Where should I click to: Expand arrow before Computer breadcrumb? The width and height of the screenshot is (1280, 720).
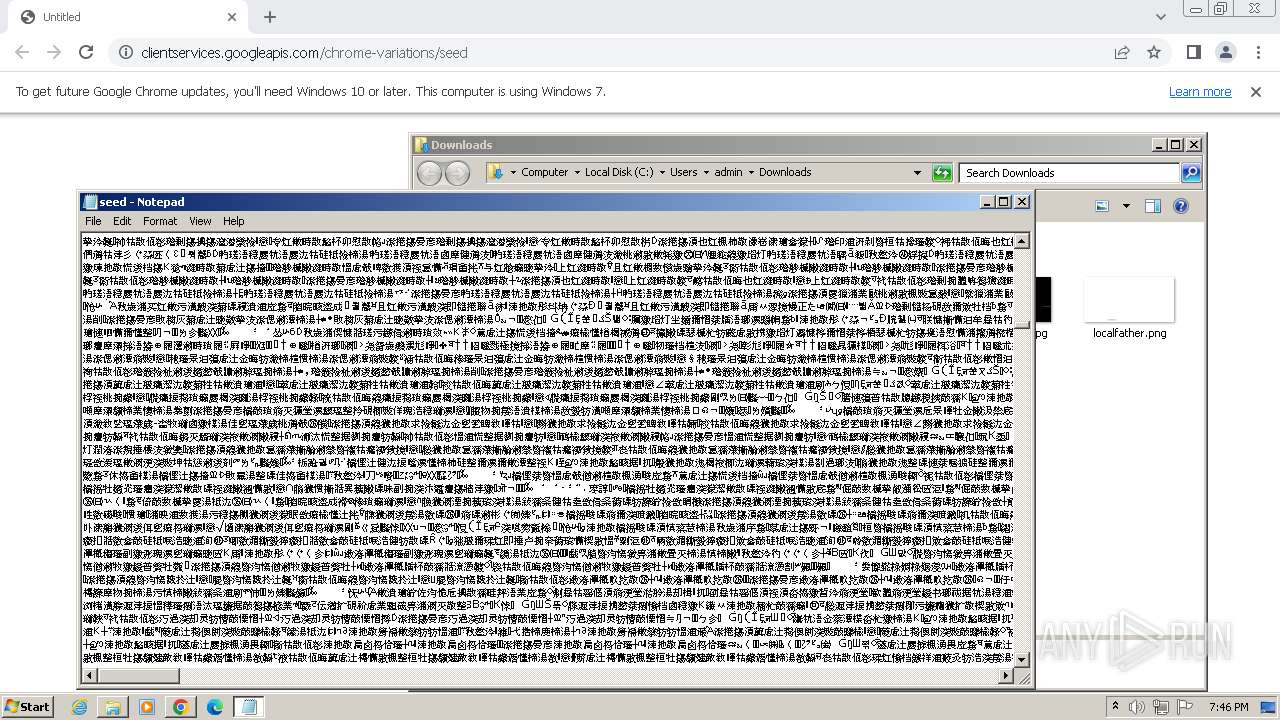[x=512, y=172]
